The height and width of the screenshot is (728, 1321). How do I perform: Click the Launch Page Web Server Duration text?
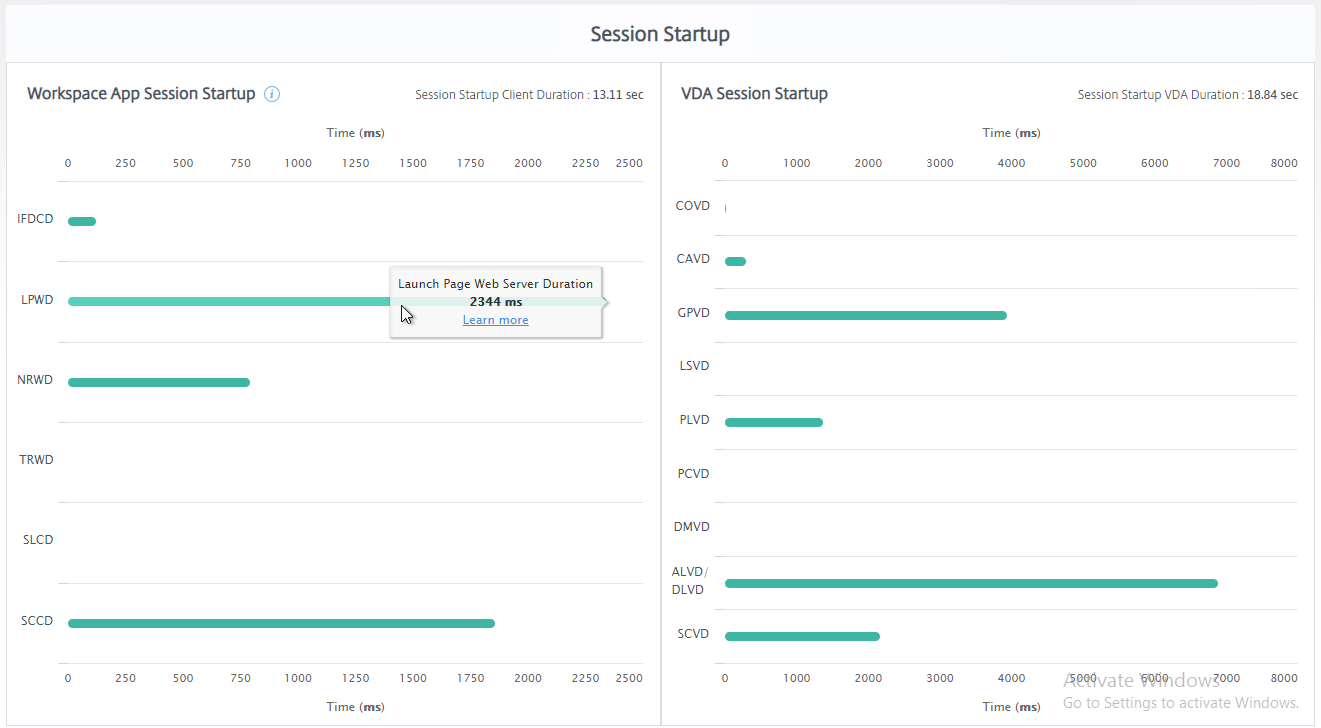pos(496,284)
